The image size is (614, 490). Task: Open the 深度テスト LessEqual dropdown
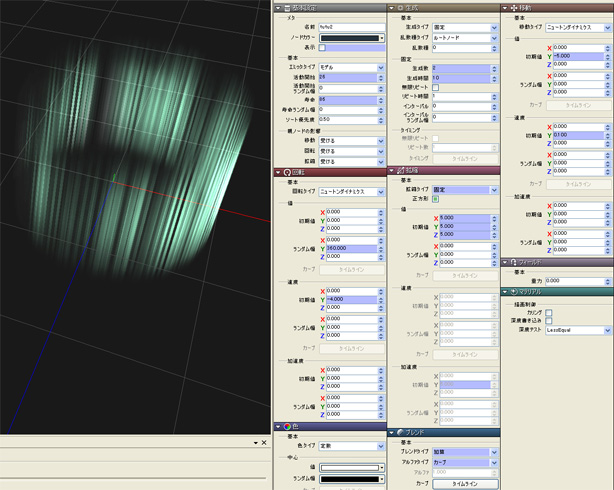click(x=579, y=330)
